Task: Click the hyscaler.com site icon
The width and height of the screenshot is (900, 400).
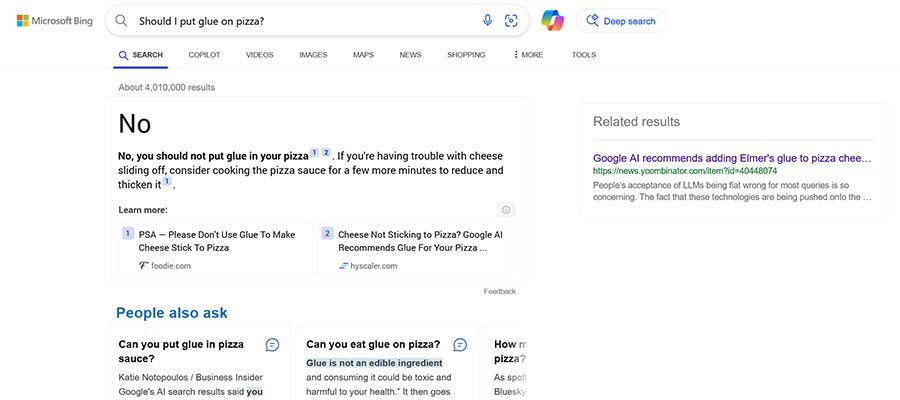Action: (343, 266)
